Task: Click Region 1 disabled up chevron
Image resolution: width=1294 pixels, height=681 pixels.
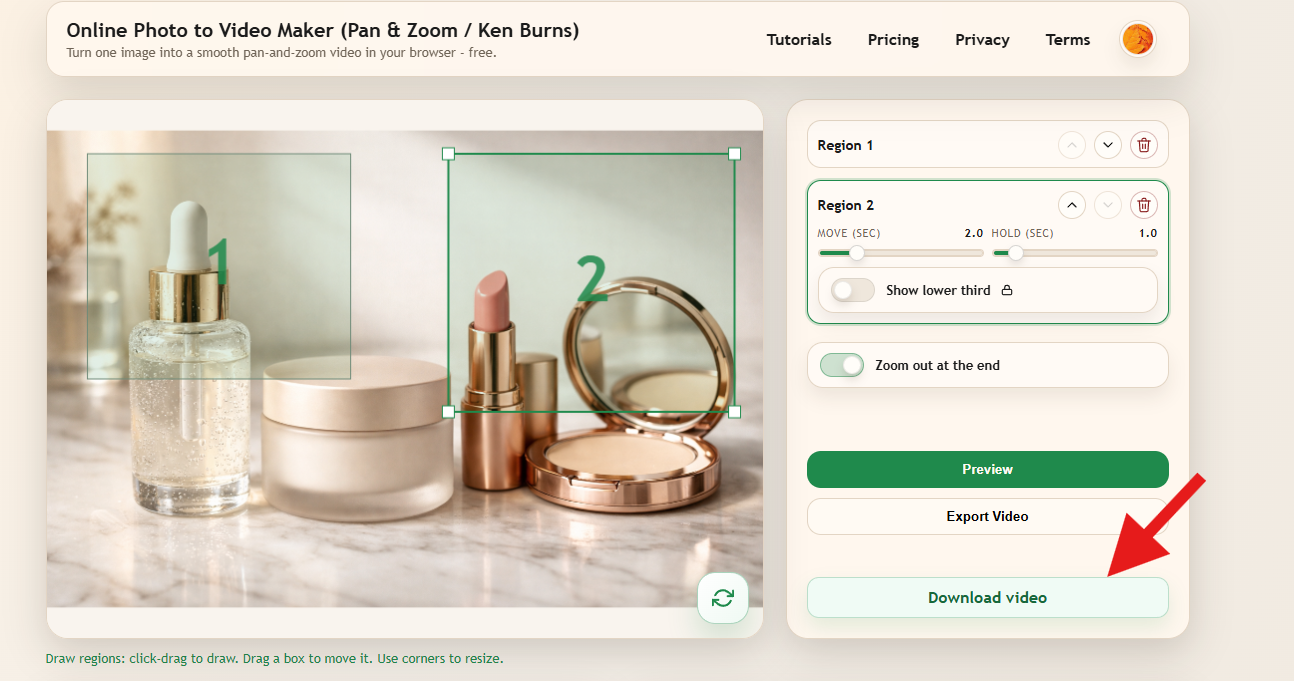Action: click(1071, 145)
